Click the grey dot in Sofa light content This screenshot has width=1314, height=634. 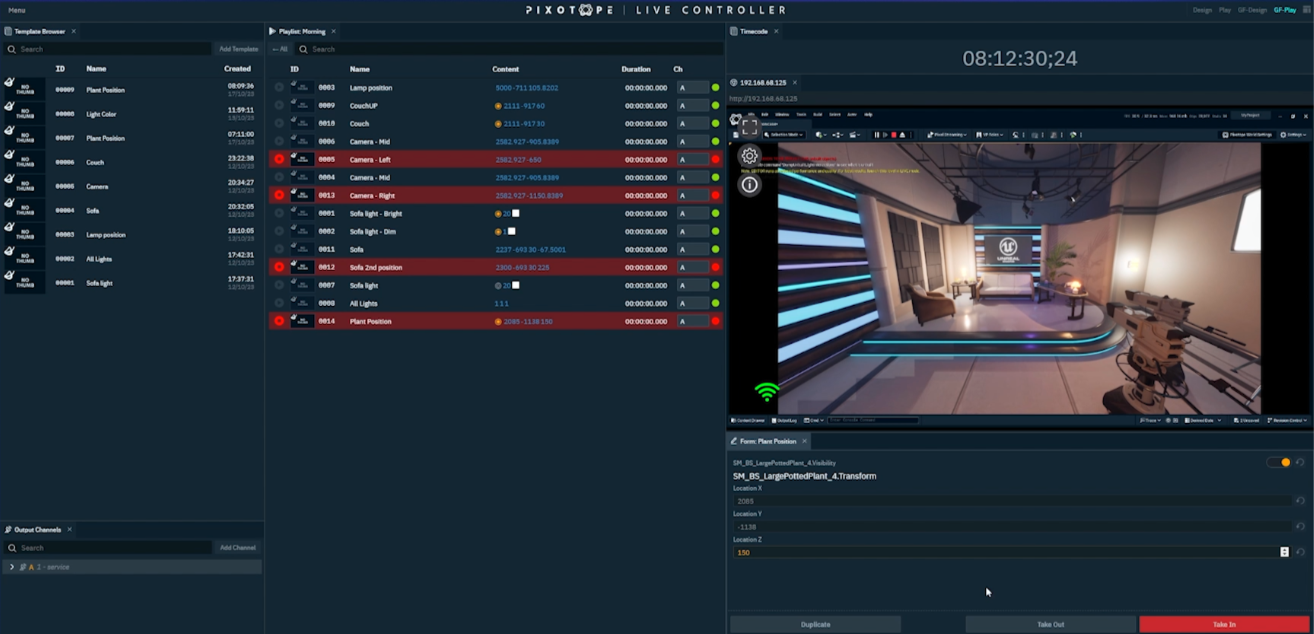tap(498, 286)
